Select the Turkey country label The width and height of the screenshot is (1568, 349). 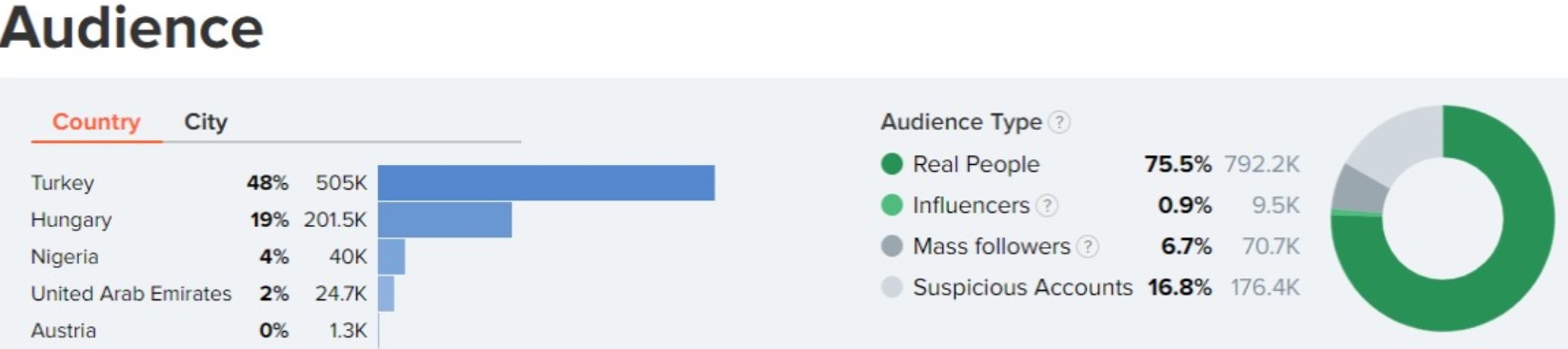coord(63,183)
